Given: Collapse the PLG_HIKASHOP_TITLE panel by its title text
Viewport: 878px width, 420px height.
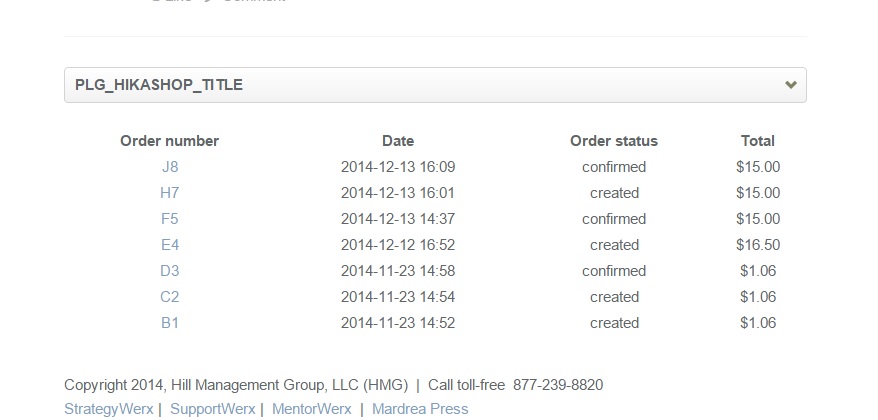Looking at the screenshot, I should coord(159,85).
